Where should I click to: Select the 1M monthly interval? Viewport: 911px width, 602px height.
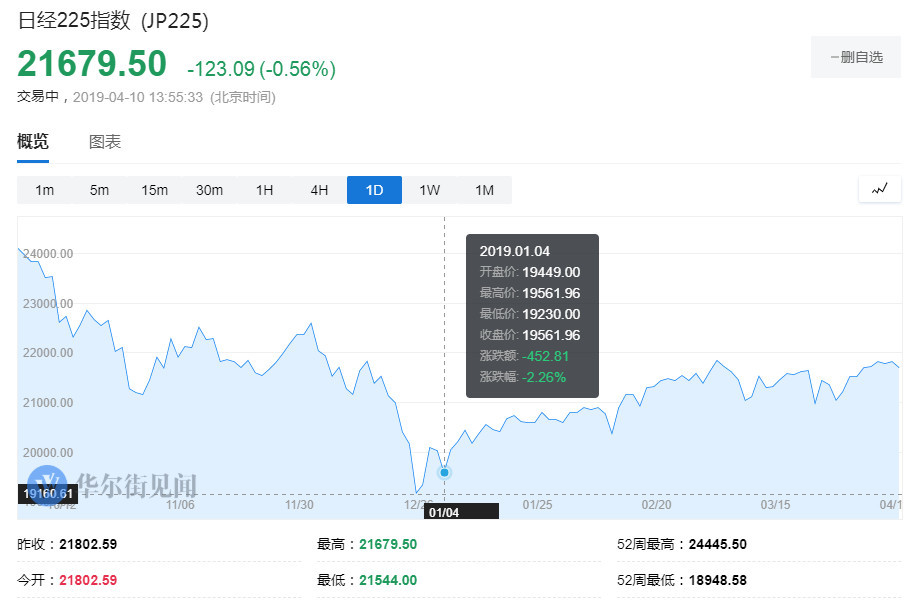pos(485,190)
